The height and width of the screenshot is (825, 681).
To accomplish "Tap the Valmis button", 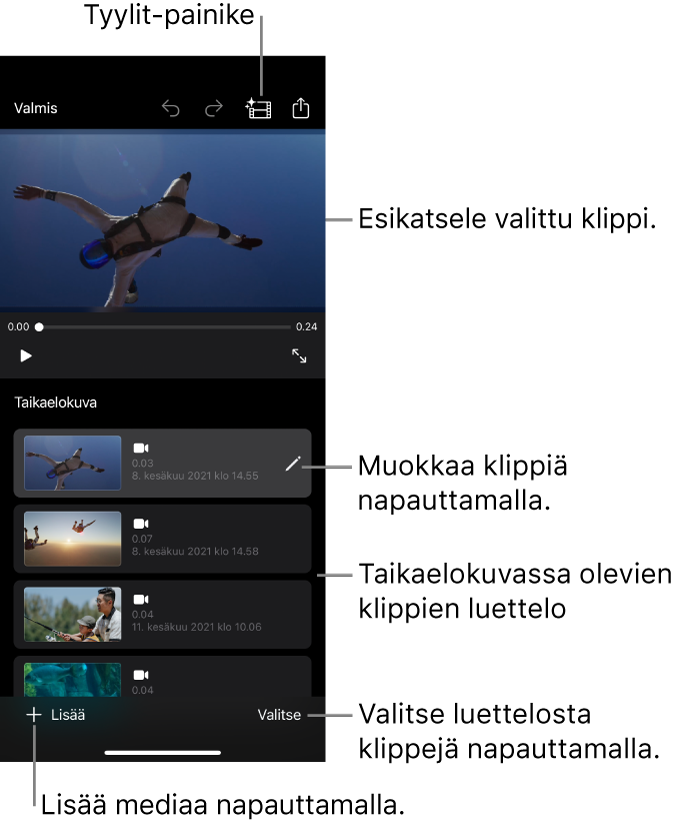I will click(x=36, y=108).
